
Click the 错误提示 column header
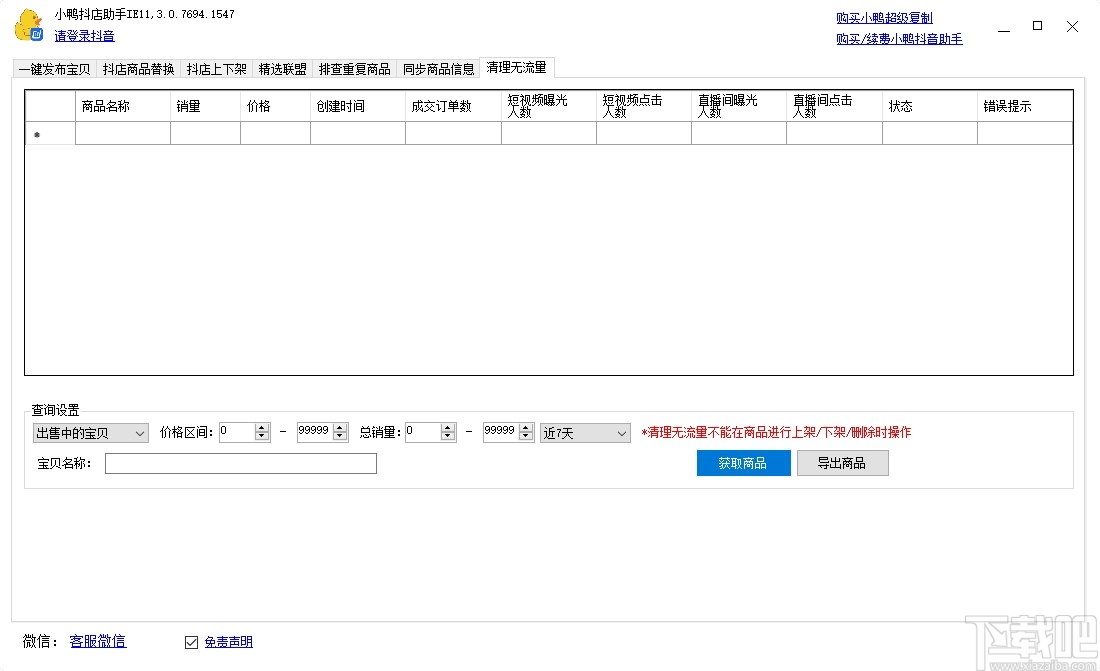tap(1025, 106)
